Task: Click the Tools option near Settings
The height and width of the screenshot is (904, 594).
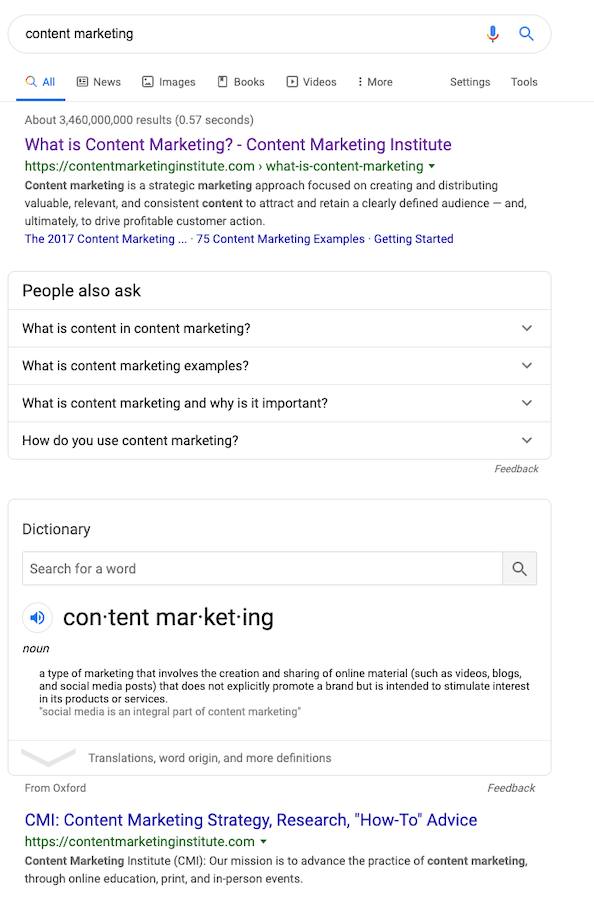Action: (x=524, y=81)
